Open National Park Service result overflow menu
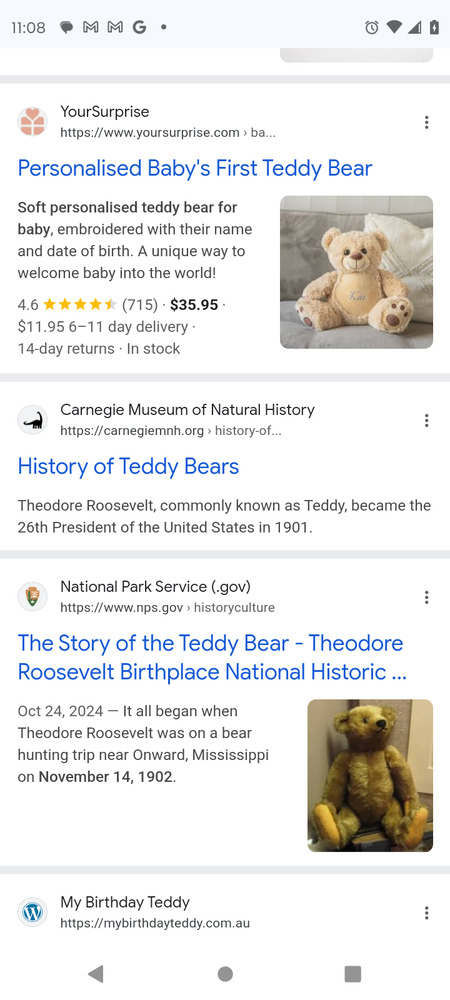This screenshot has height=1000, width=450. point(426,597)
